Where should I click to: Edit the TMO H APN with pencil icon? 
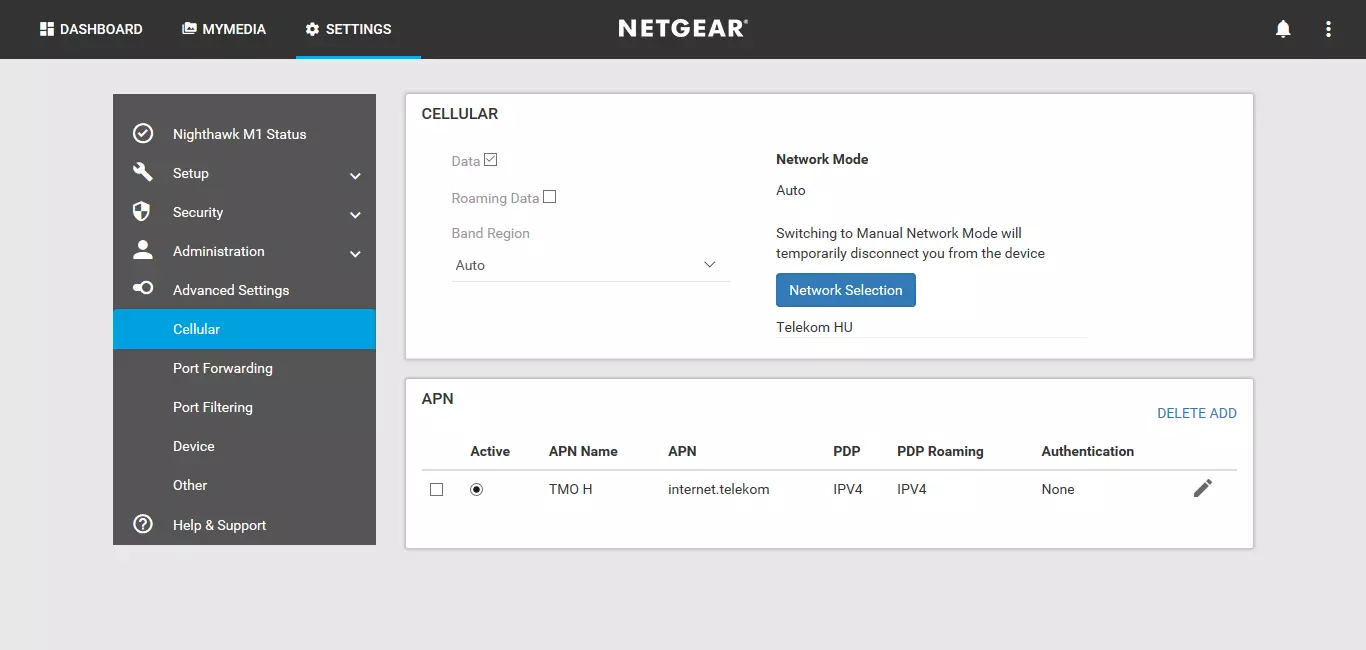[x=1203, y=488]
